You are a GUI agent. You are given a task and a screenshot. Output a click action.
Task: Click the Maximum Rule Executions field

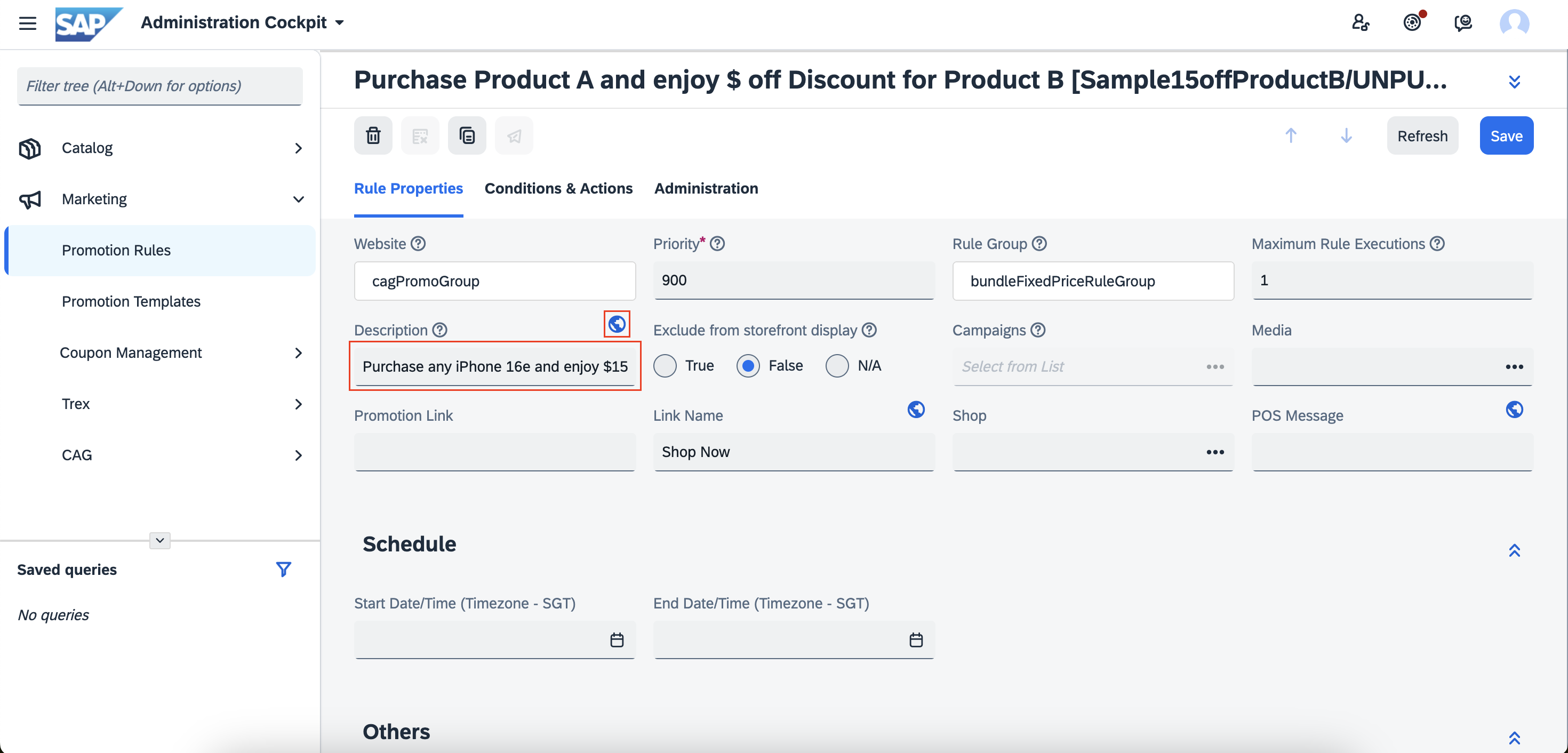1392,280
